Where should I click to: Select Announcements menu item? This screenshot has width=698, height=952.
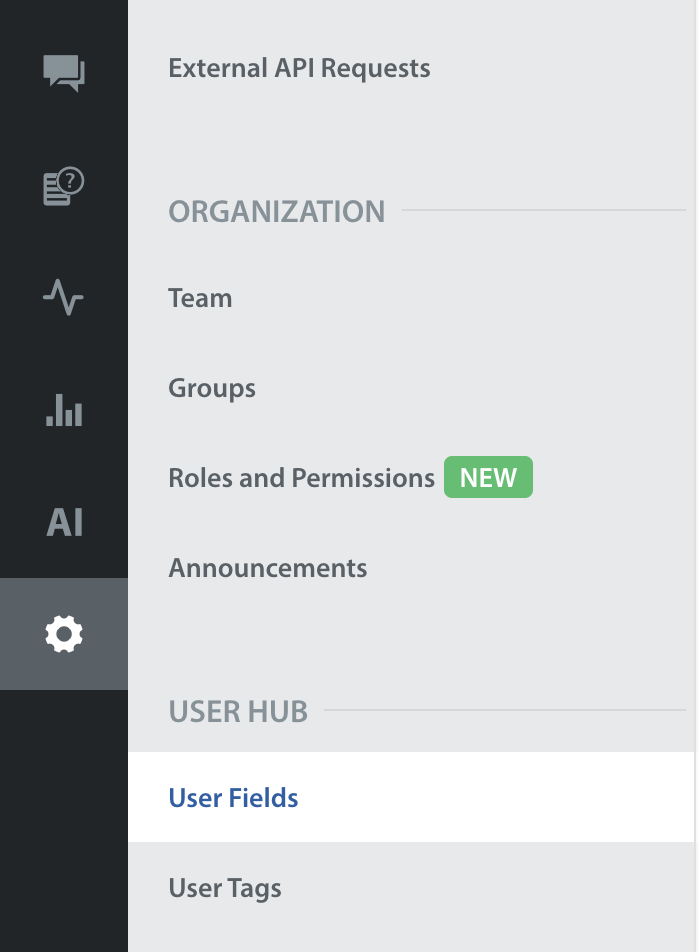[x=268, y=568]
